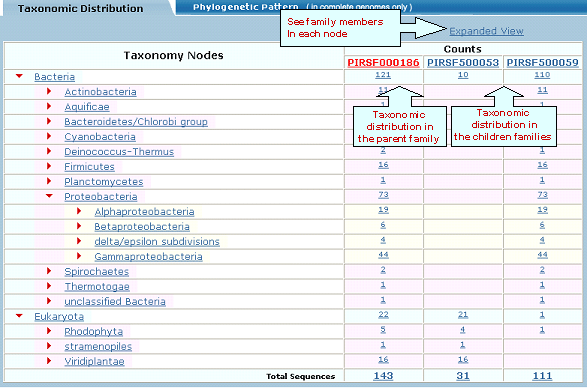This screenshot has height=389, width=588.
Task: Collapse the Bacteria node arrow
Action: point(19,76)
